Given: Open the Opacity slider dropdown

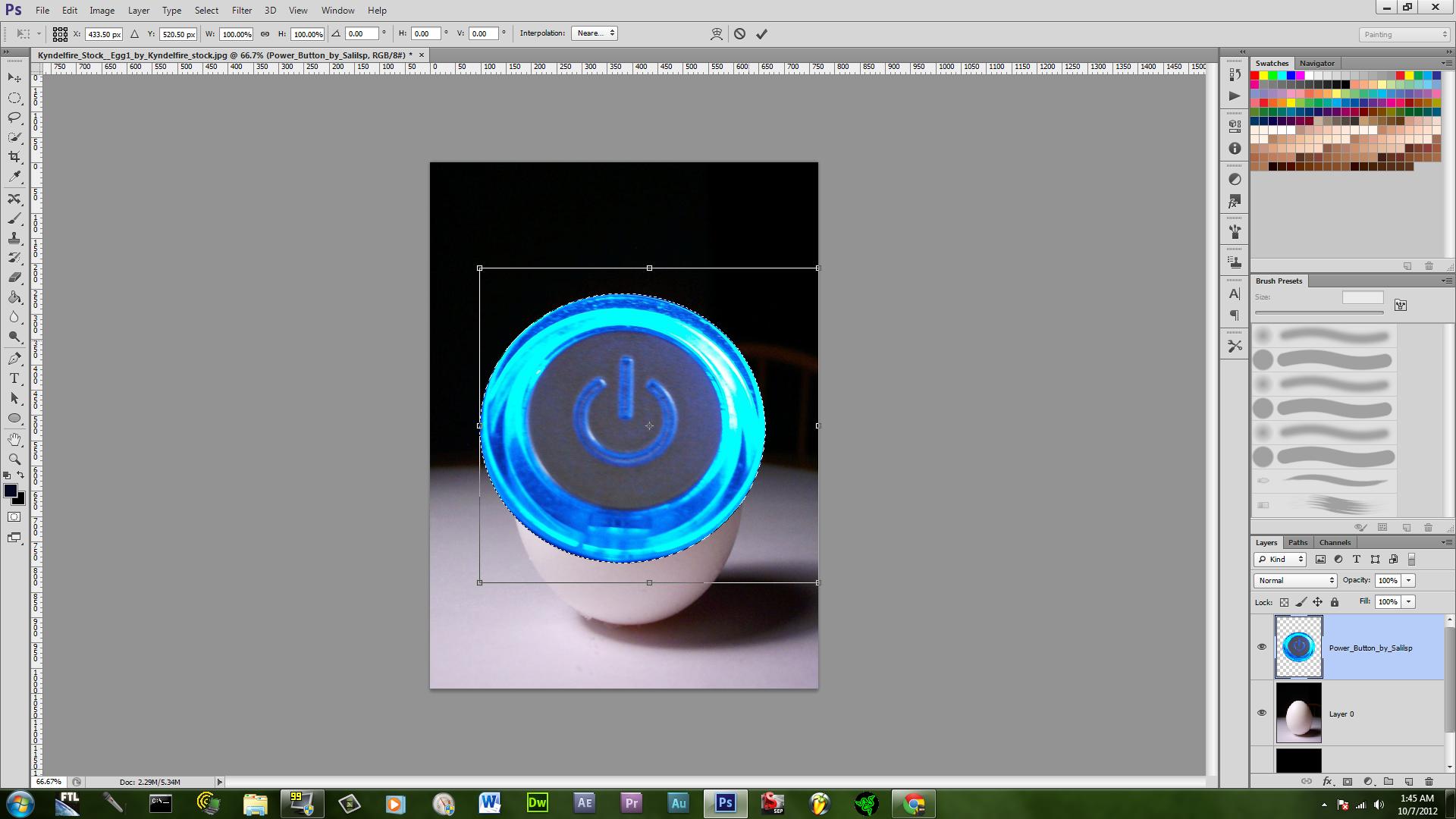Looking at the screenshot, I should [x=1408, y=580].
